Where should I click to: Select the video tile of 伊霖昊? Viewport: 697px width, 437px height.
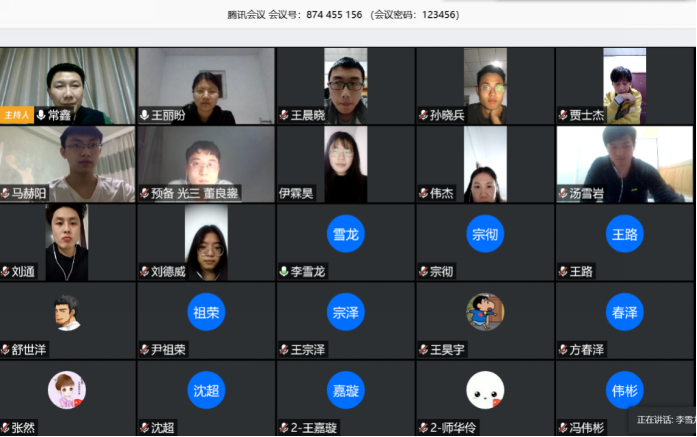(x=346, y=164)
